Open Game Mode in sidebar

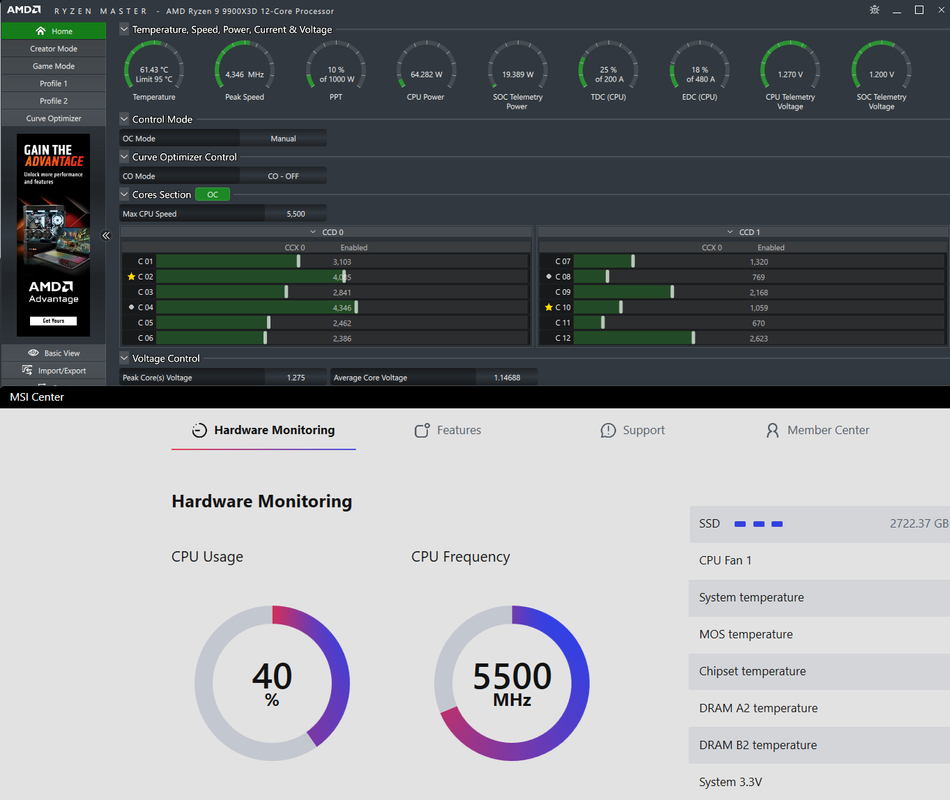point(53,66)
